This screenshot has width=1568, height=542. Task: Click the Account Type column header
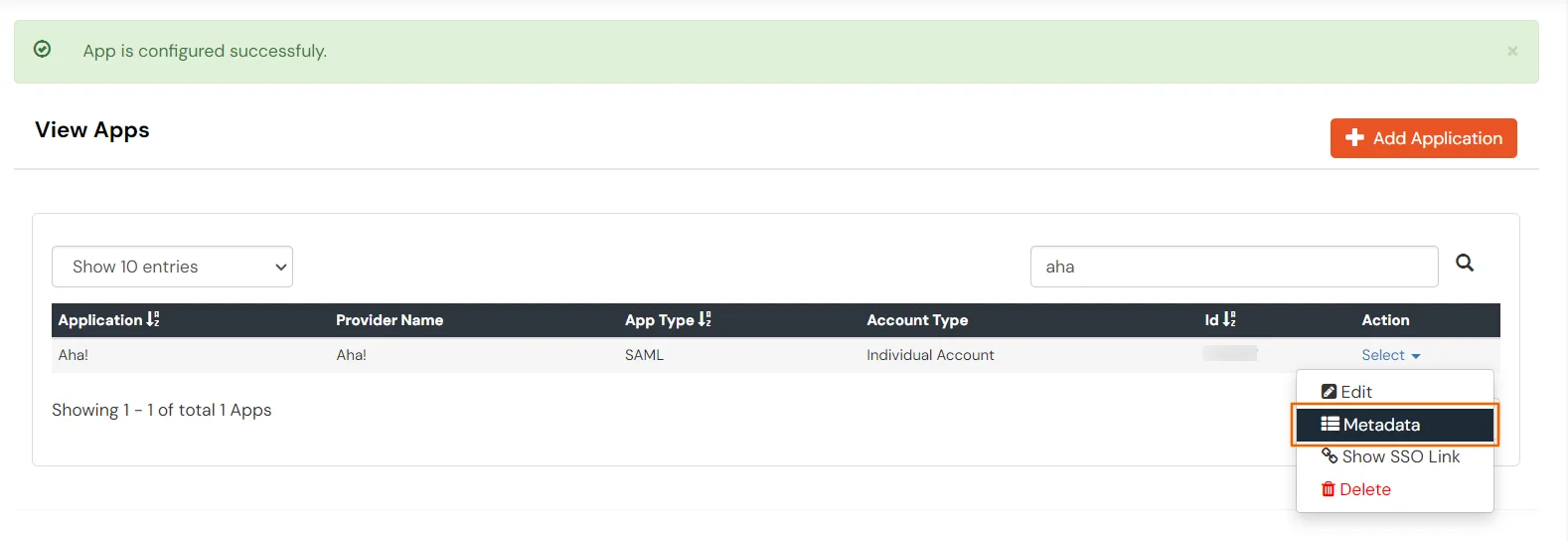point(917,320)
